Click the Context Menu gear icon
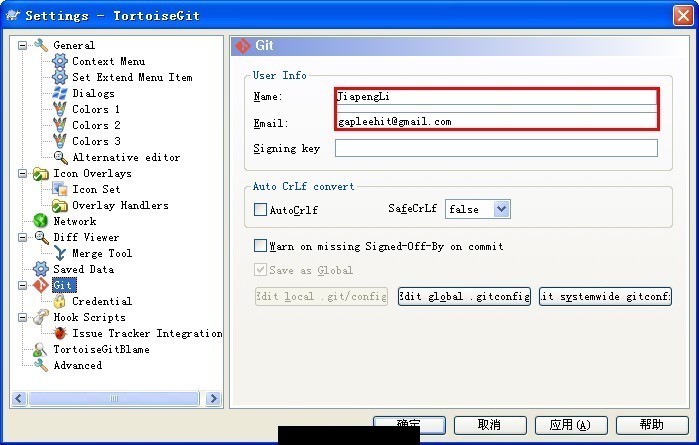 click(x=60, y=61)
